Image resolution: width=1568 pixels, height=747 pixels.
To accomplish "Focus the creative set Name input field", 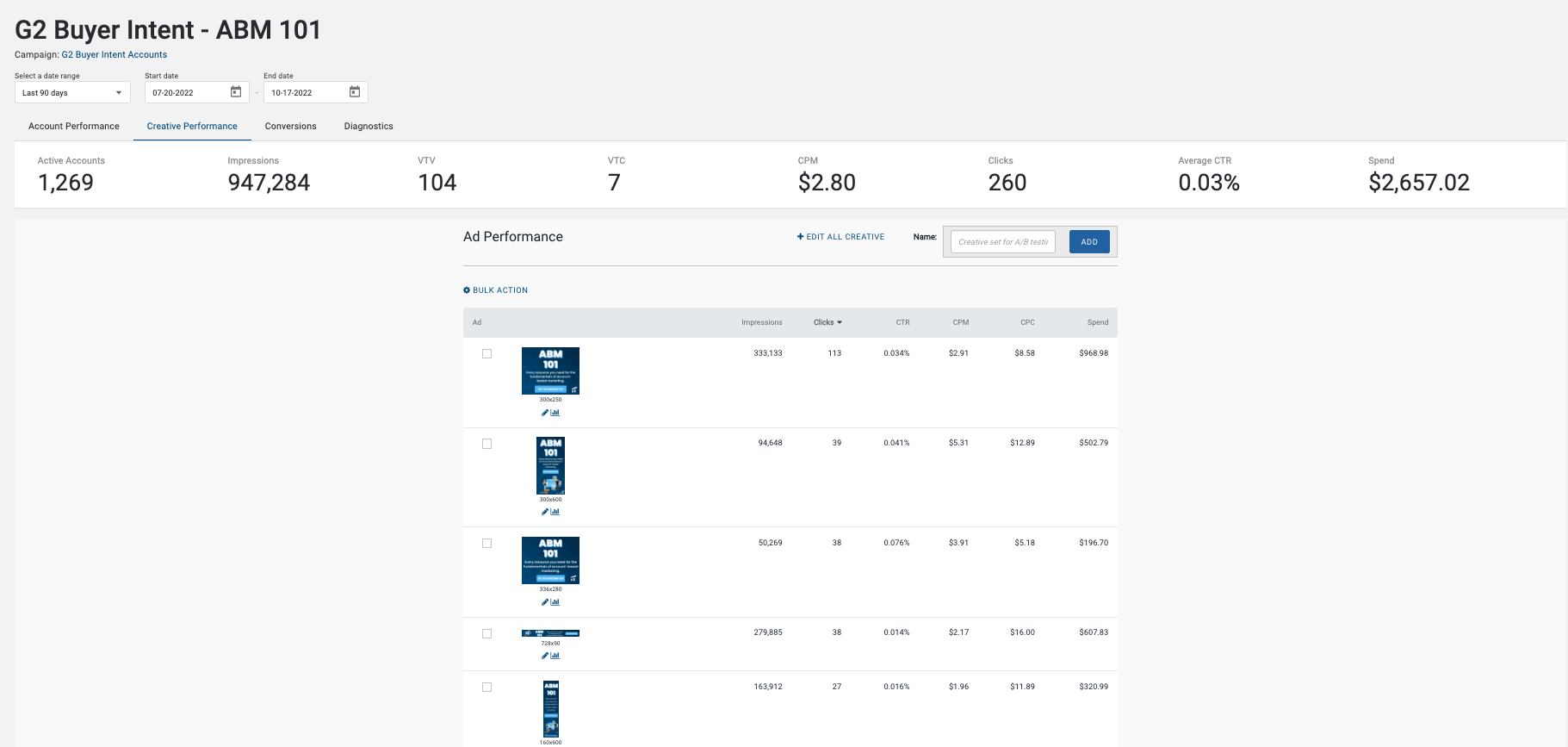I will point(1003,242).
